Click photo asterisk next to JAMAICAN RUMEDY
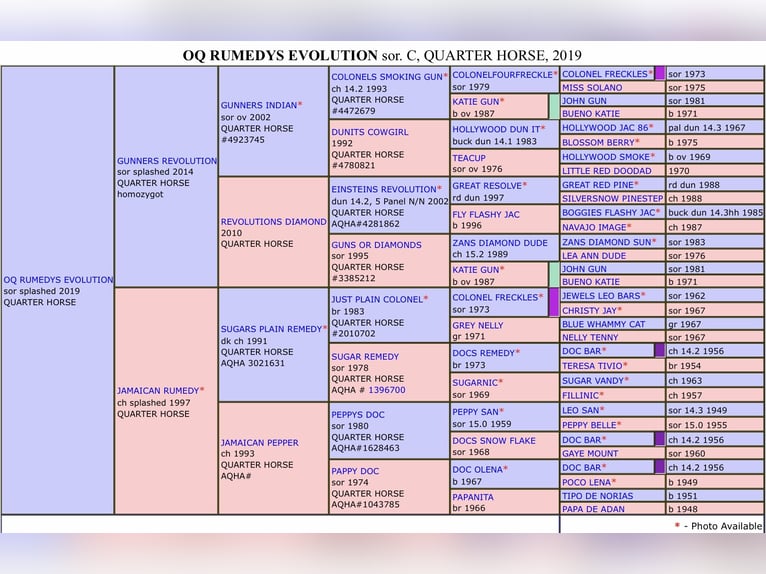 pyautogui.click(x=202, y=390)
